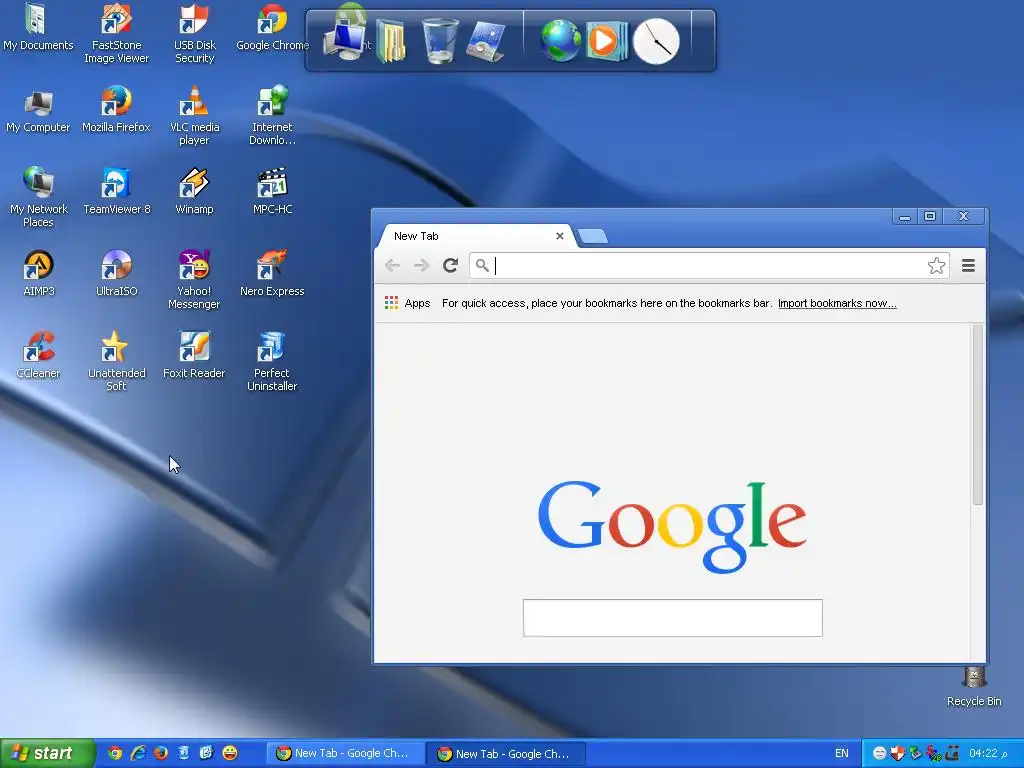Launch TeamViewer 8 shortcut
The height and width of the screenshot is (768, 1024).
116,191
